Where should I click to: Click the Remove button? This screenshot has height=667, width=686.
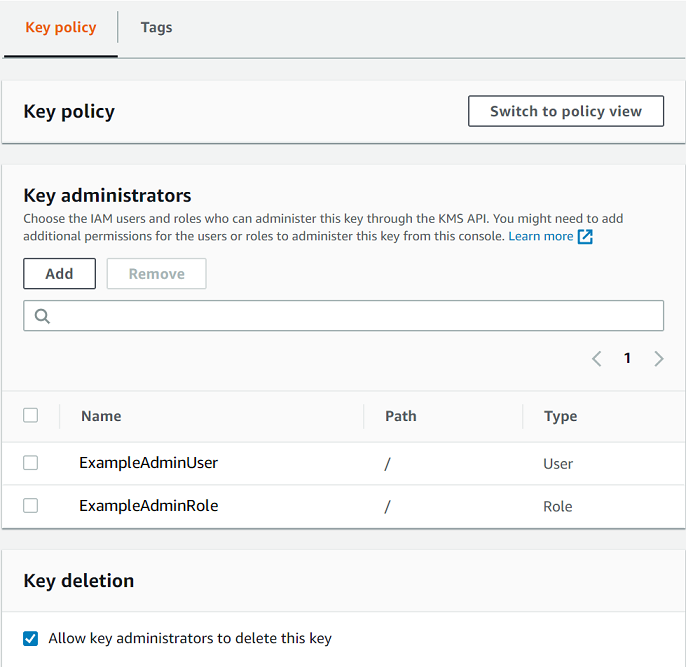(x=156, y=274)
